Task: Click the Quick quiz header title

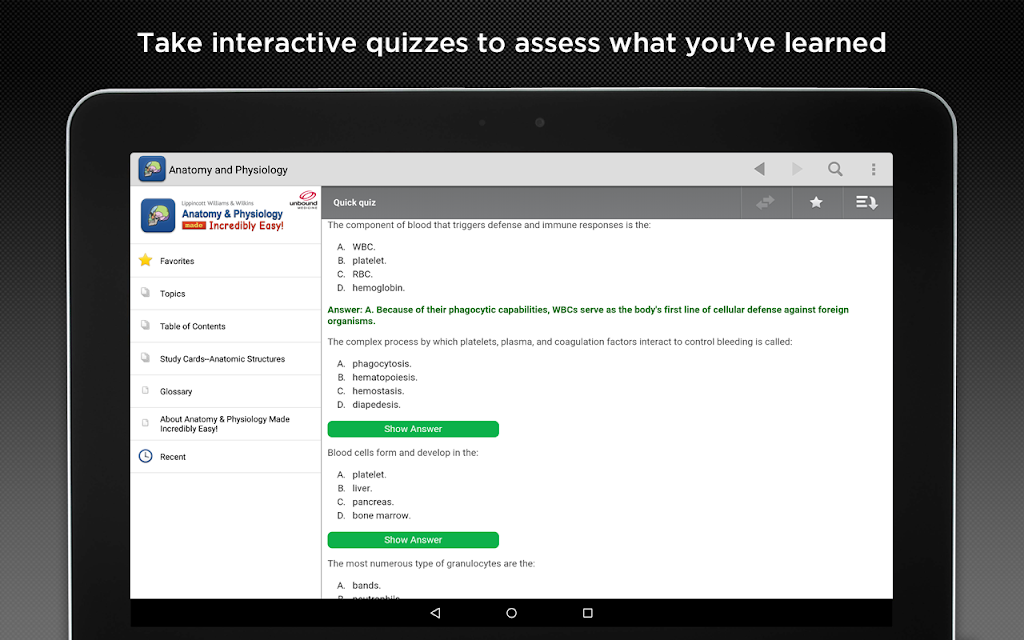Action: (355, 202)
